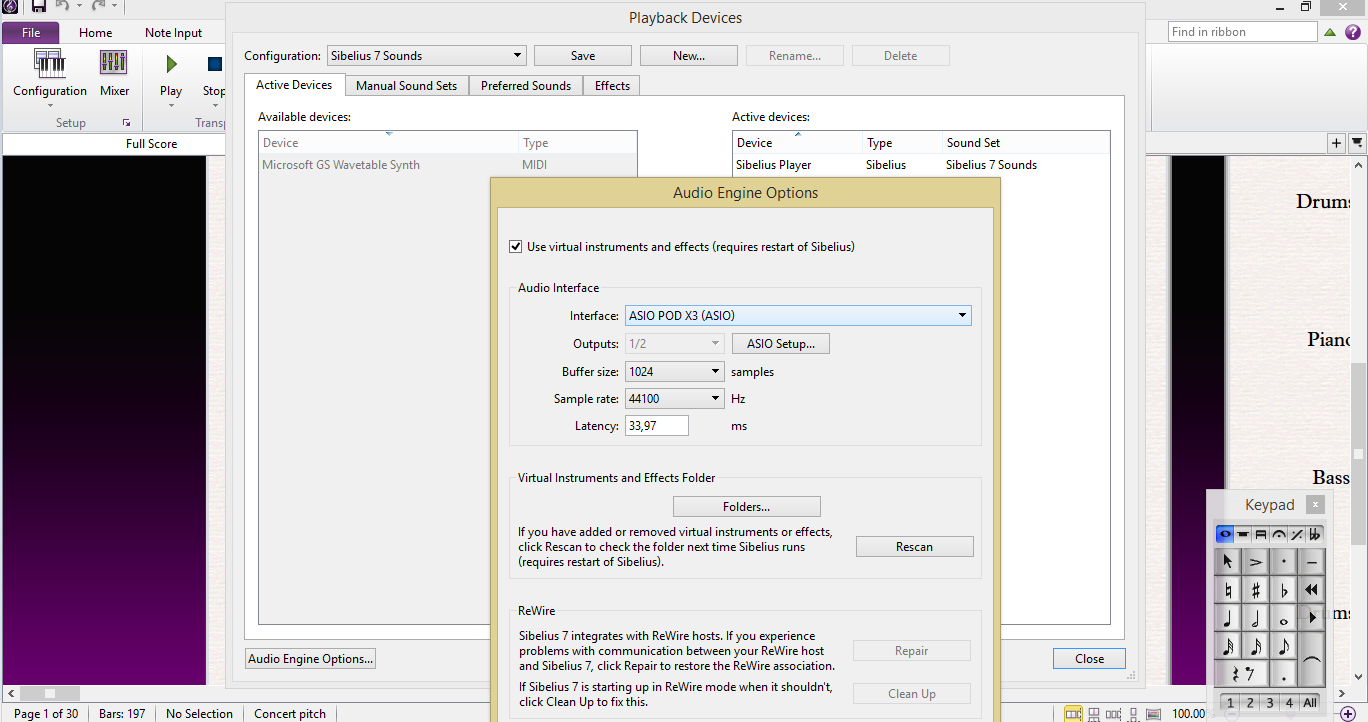Switch Keypad to voice 1
Viewport: 1368px width, 722px height.
click(x=1230, y=703)
